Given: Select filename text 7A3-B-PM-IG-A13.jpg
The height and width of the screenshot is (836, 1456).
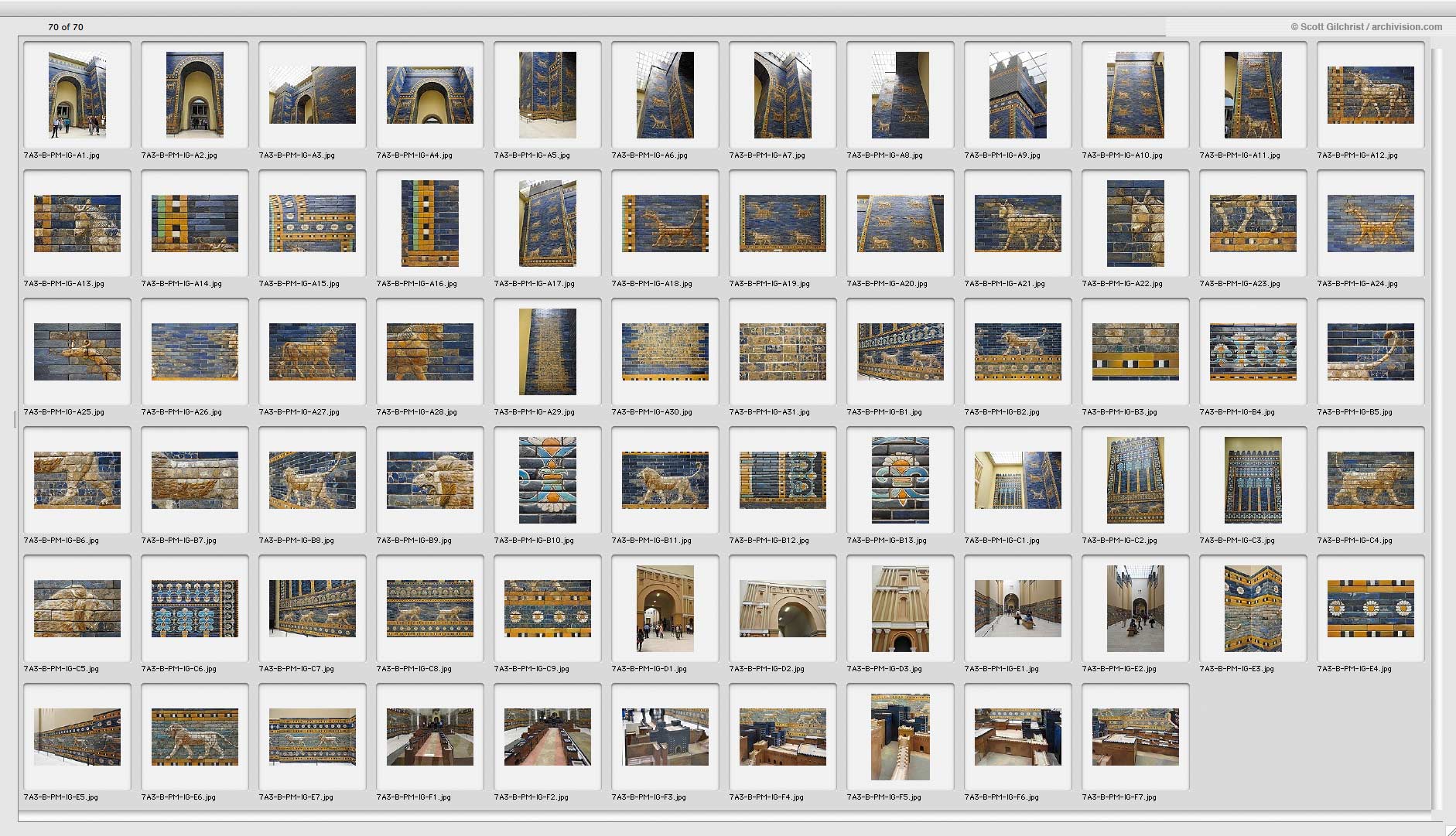Looking at the screenshot, I should pyautogui.click(x=63, y=284).
